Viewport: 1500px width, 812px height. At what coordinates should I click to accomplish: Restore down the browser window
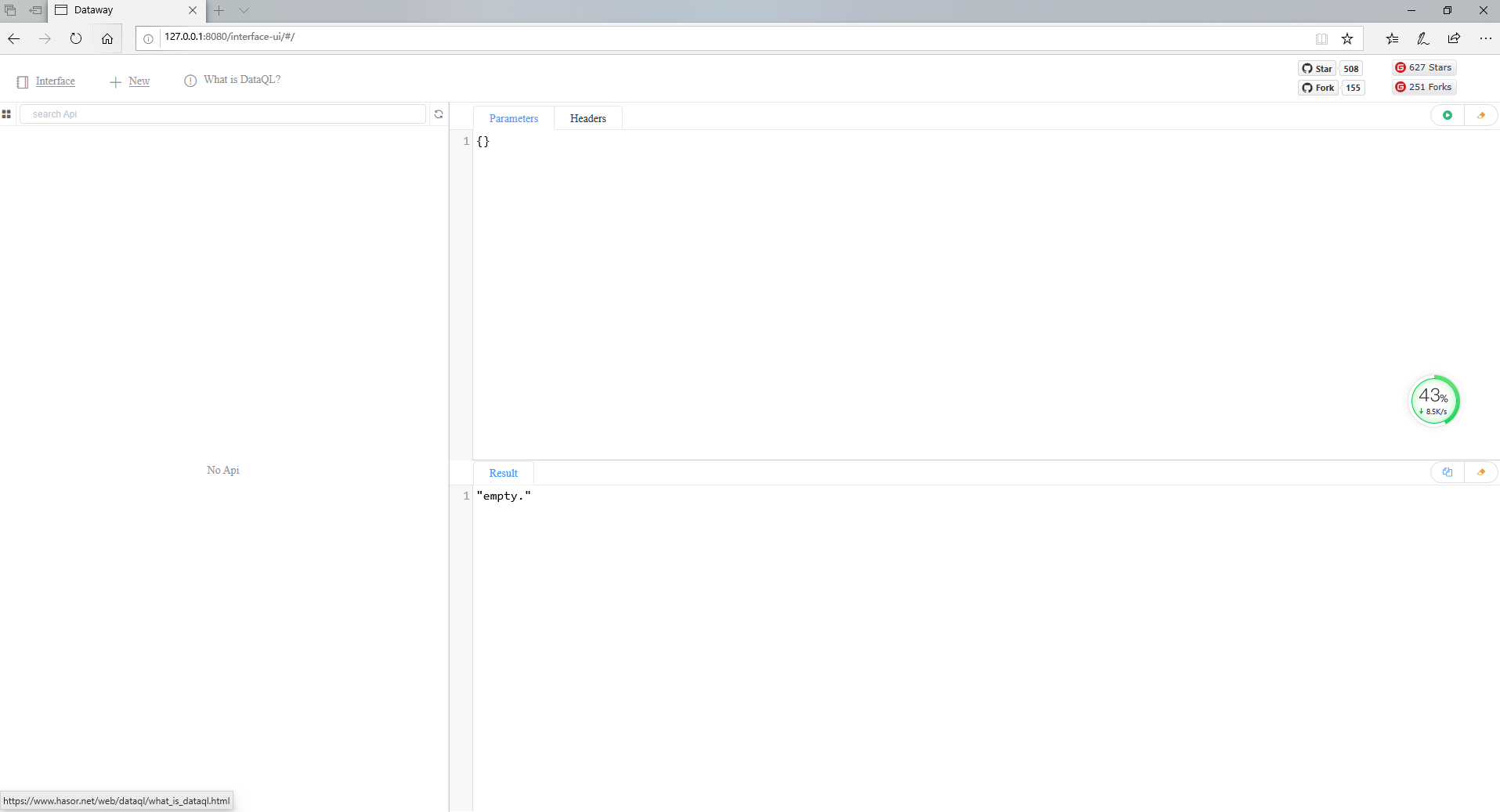click(1448, 11)
